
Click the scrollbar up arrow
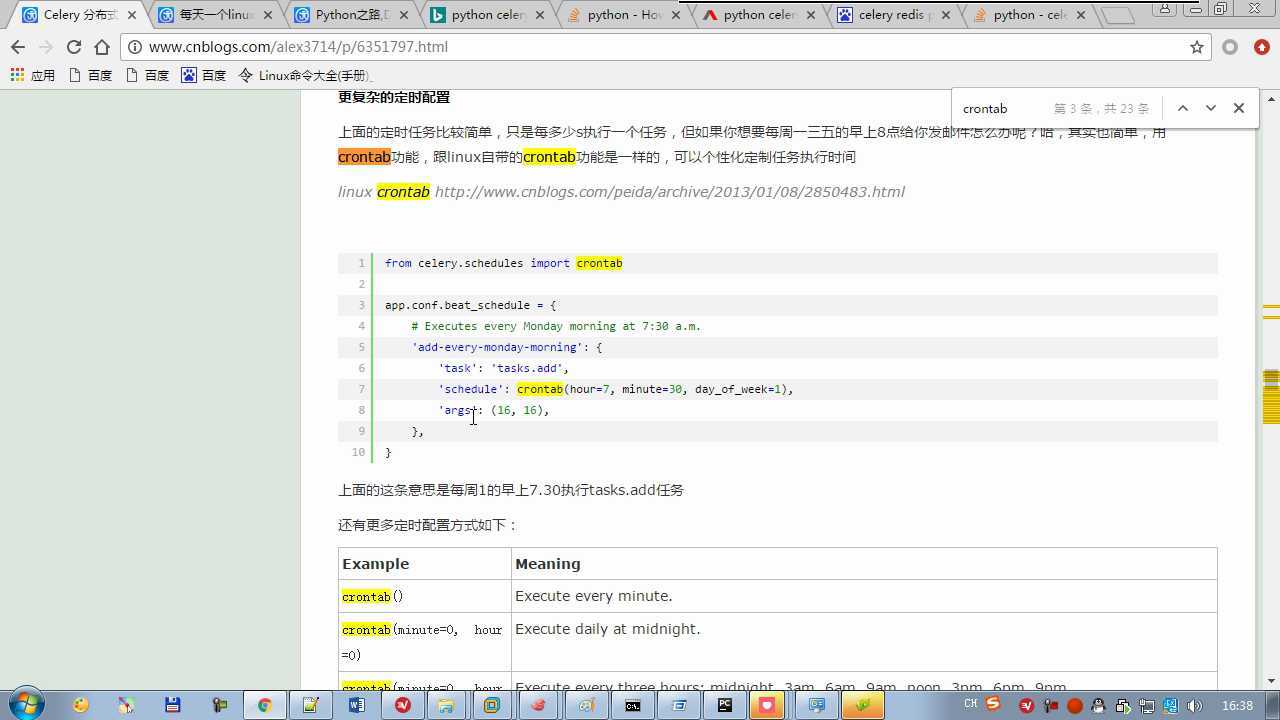(x=1271, y=99)
